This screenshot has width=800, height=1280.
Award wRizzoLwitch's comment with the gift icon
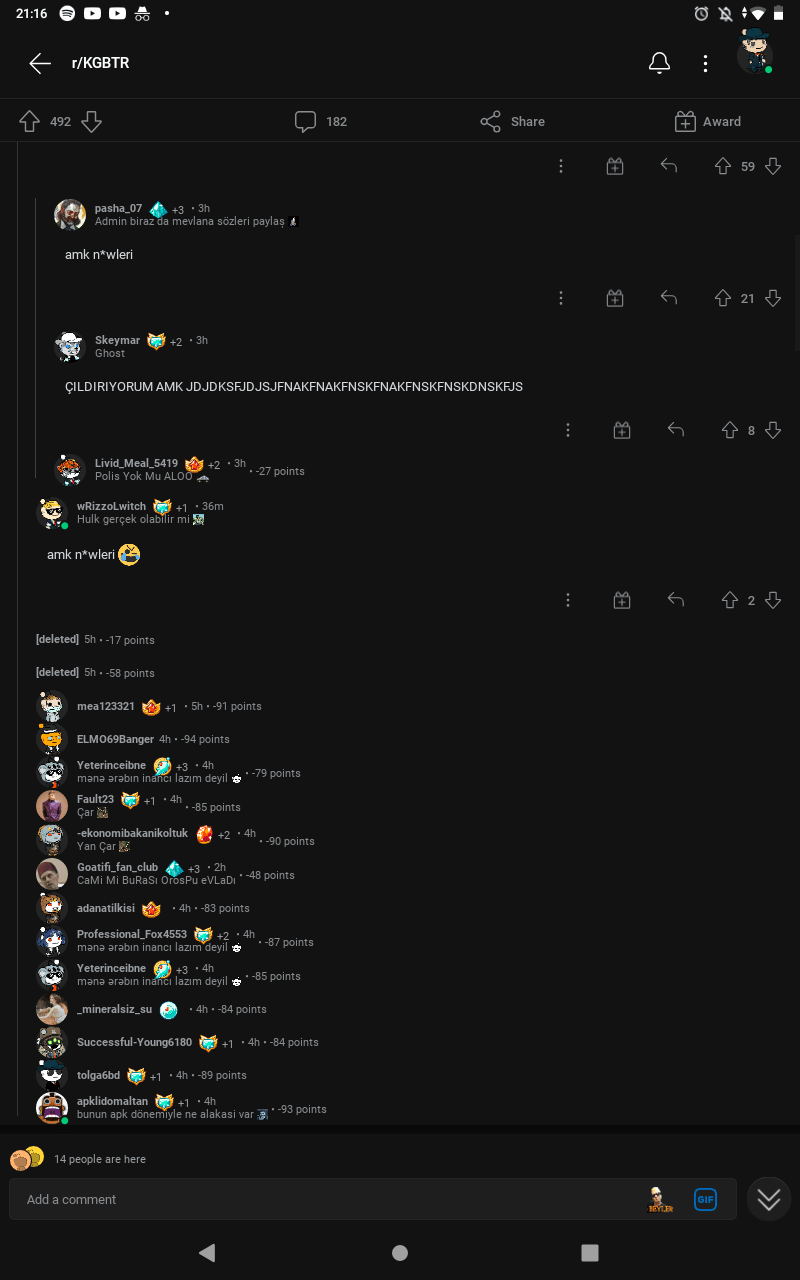point(622,600)
